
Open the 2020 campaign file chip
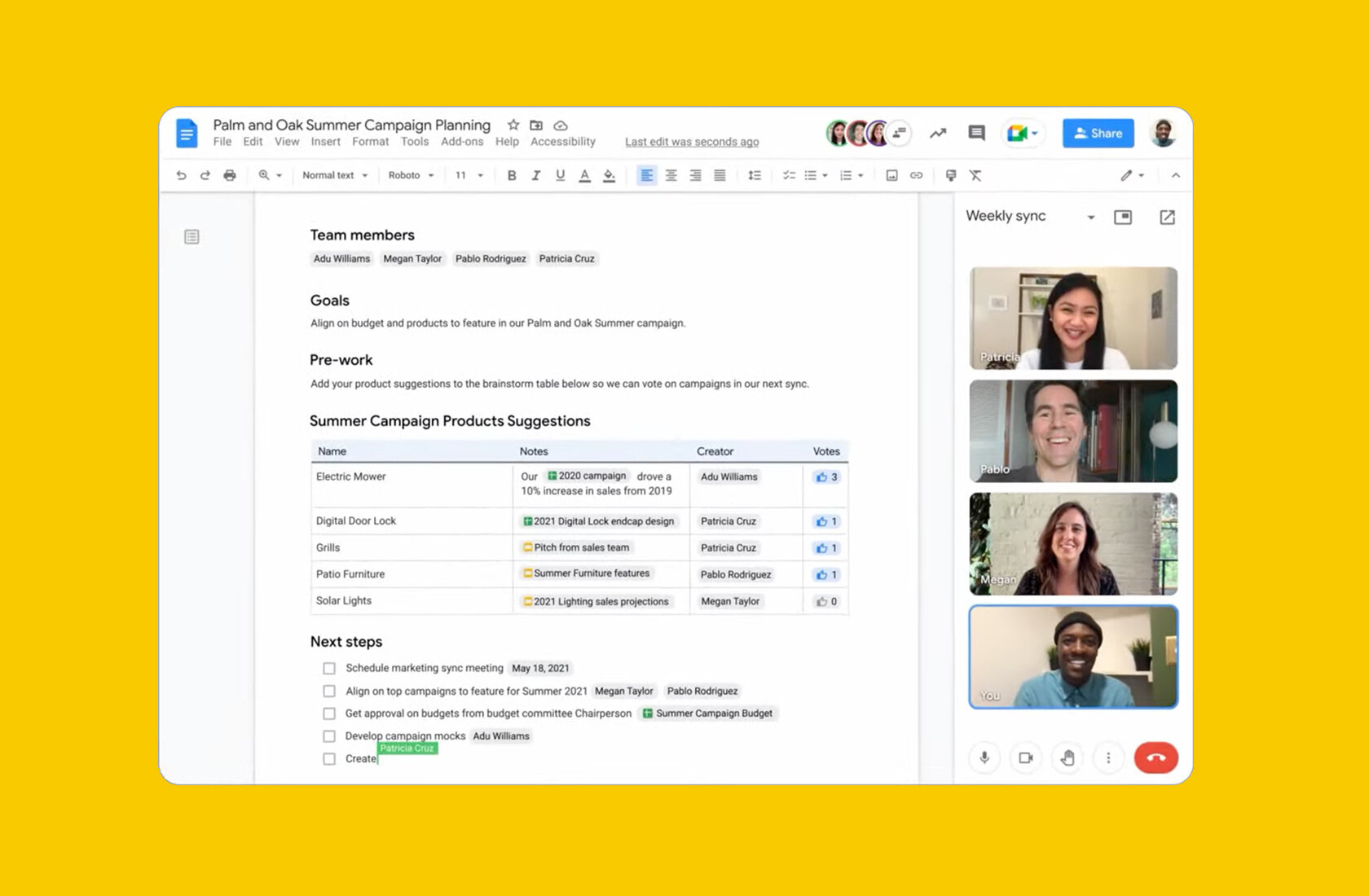pyautogui.click(x=587, y=476)
